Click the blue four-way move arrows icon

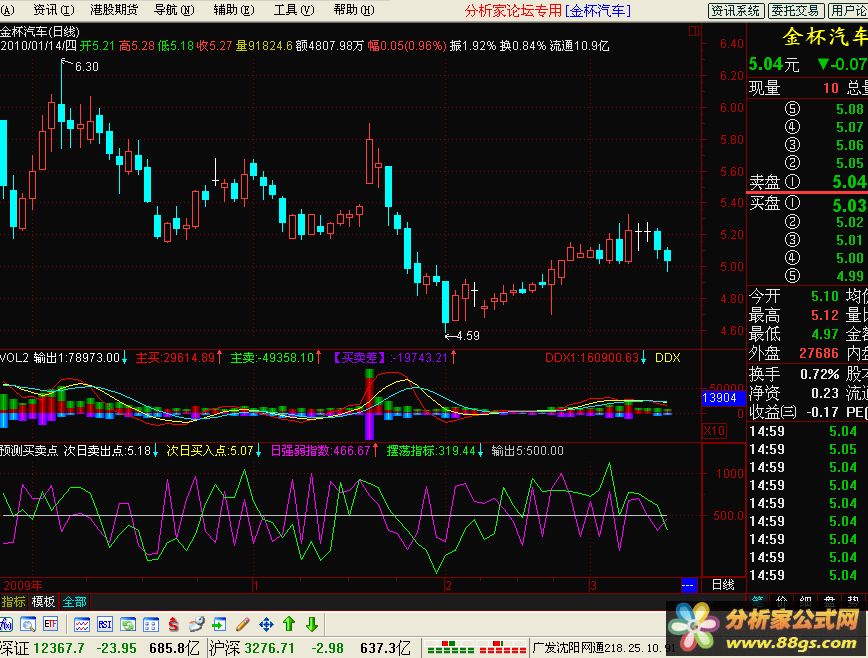(266, 625)
